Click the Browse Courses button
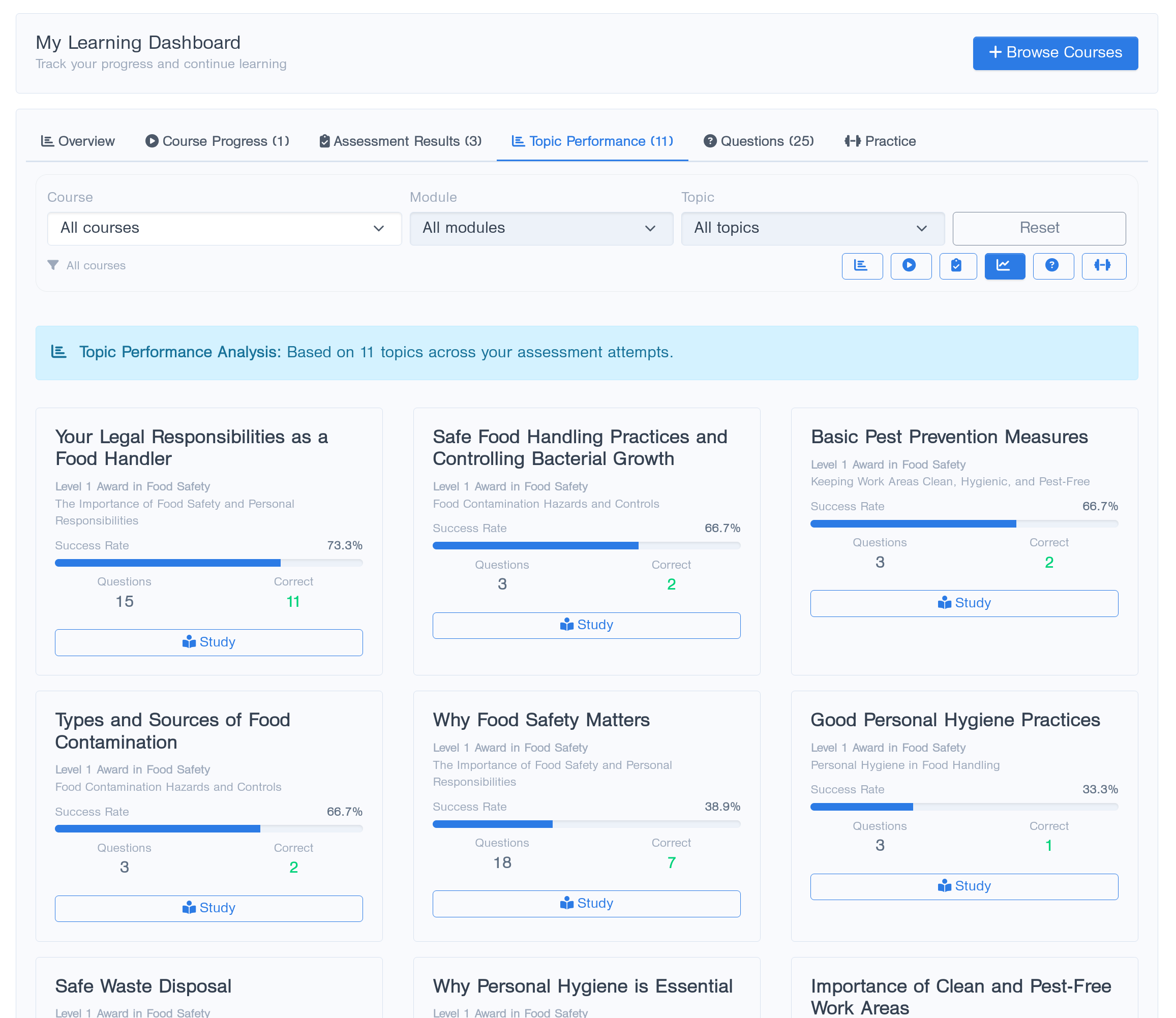 tap(1055, 53)
